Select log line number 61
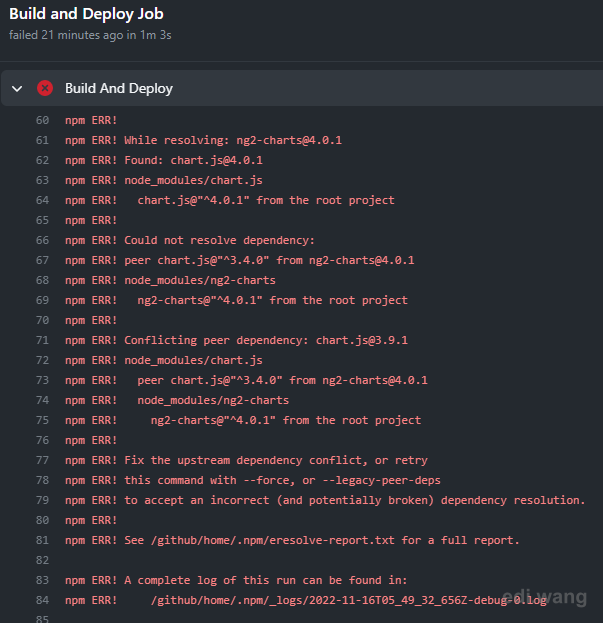Viewport: 603px width, 623px height. coord(43,140)
